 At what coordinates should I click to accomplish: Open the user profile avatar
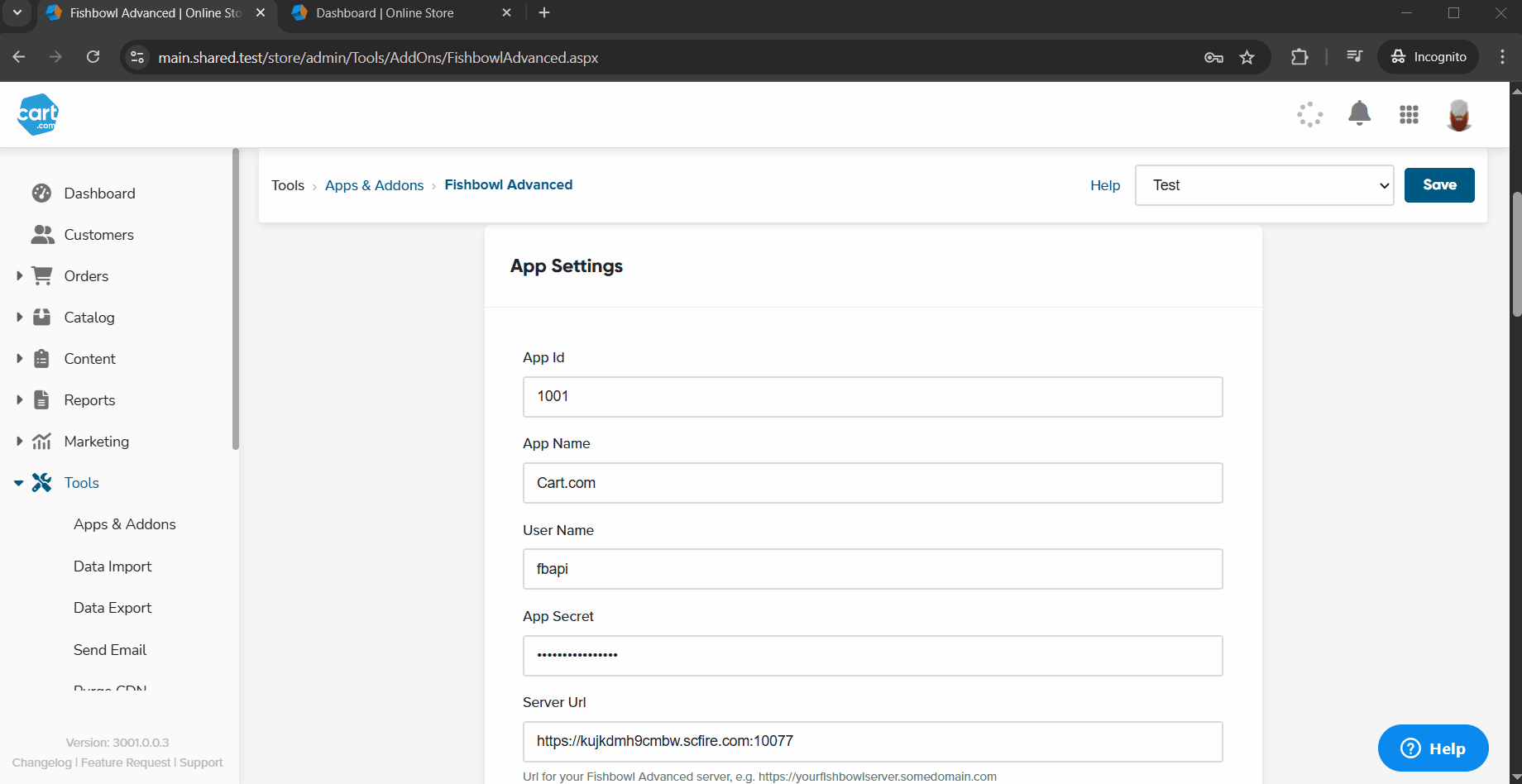(x=1459, y=114)
